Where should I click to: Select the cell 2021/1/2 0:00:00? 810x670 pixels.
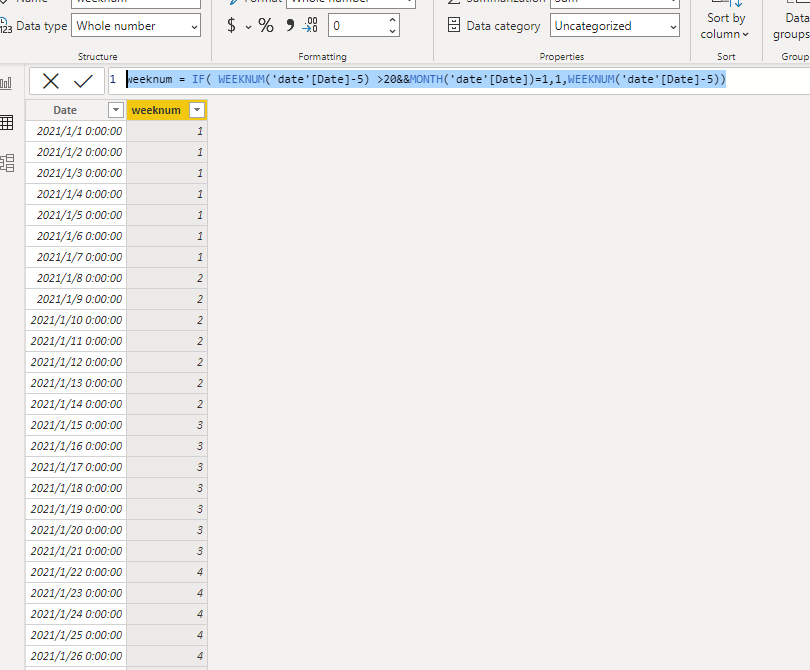76,152
